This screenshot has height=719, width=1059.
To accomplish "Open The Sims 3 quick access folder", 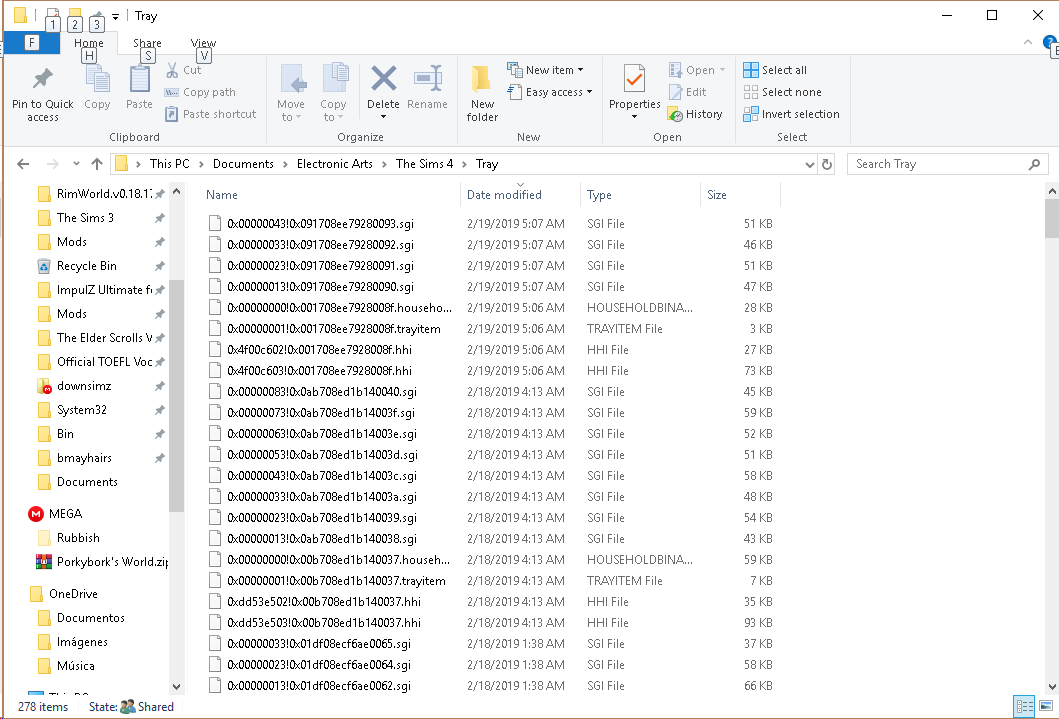I will (85, 218).
